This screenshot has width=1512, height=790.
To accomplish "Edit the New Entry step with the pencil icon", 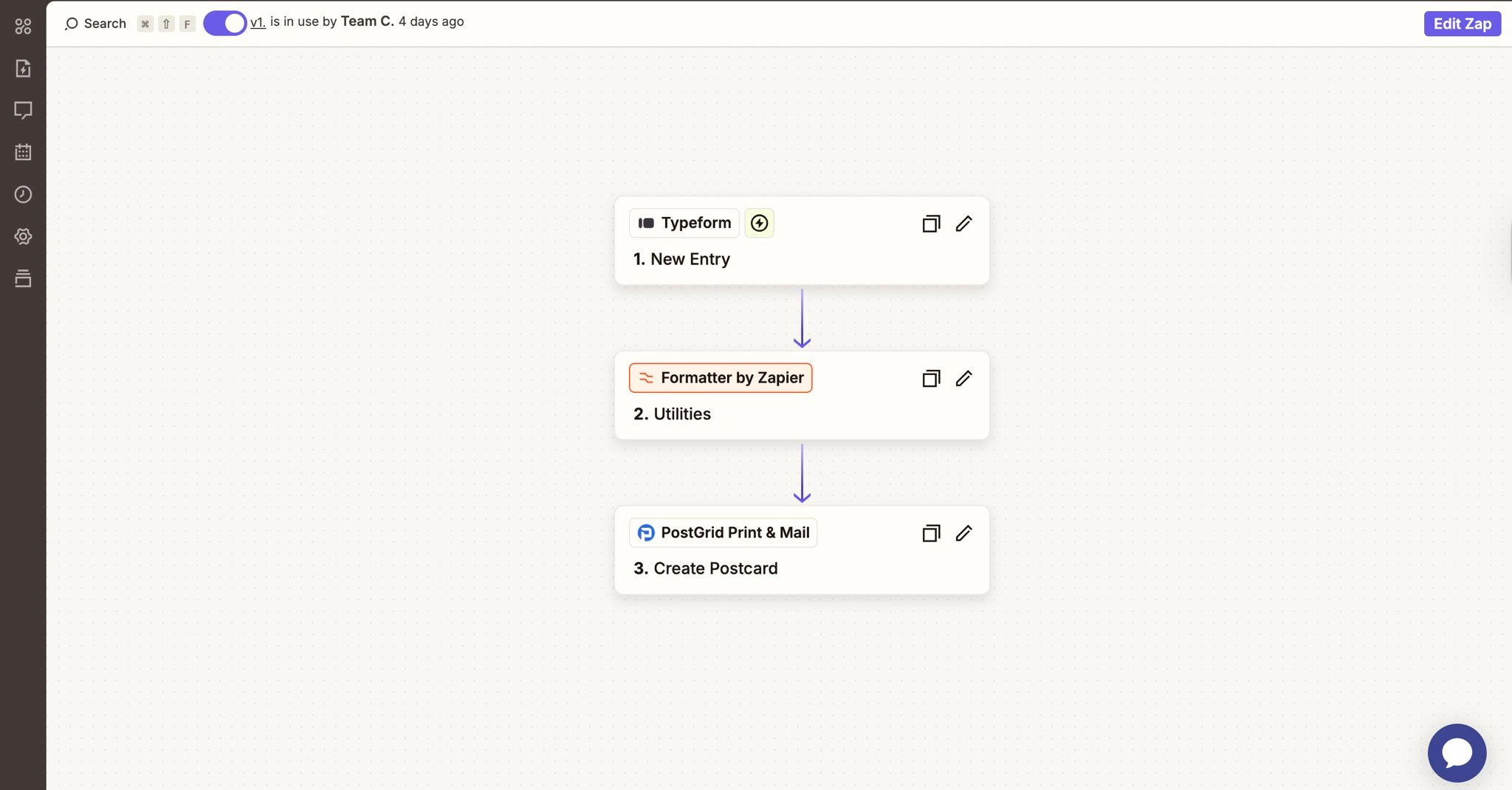I will pyautogui.click(x=963, y=223).
